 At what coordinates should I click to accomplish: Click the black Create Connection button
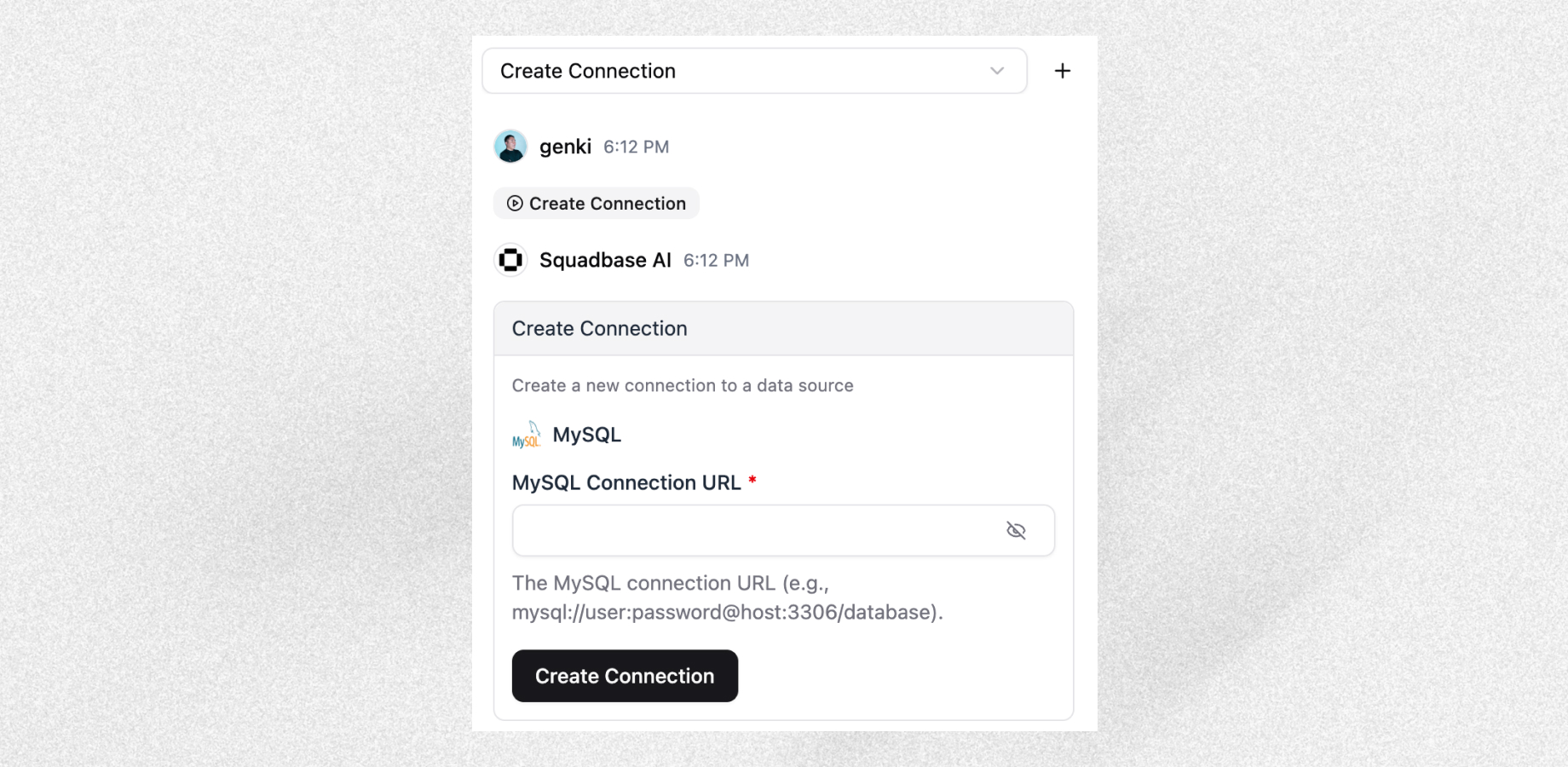pyautogui.click(x=625, y=676)
